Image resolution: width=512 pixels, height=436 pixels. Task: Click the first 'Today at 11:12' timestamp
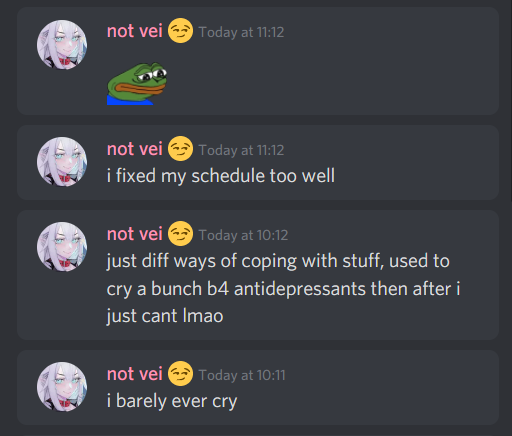241,32
